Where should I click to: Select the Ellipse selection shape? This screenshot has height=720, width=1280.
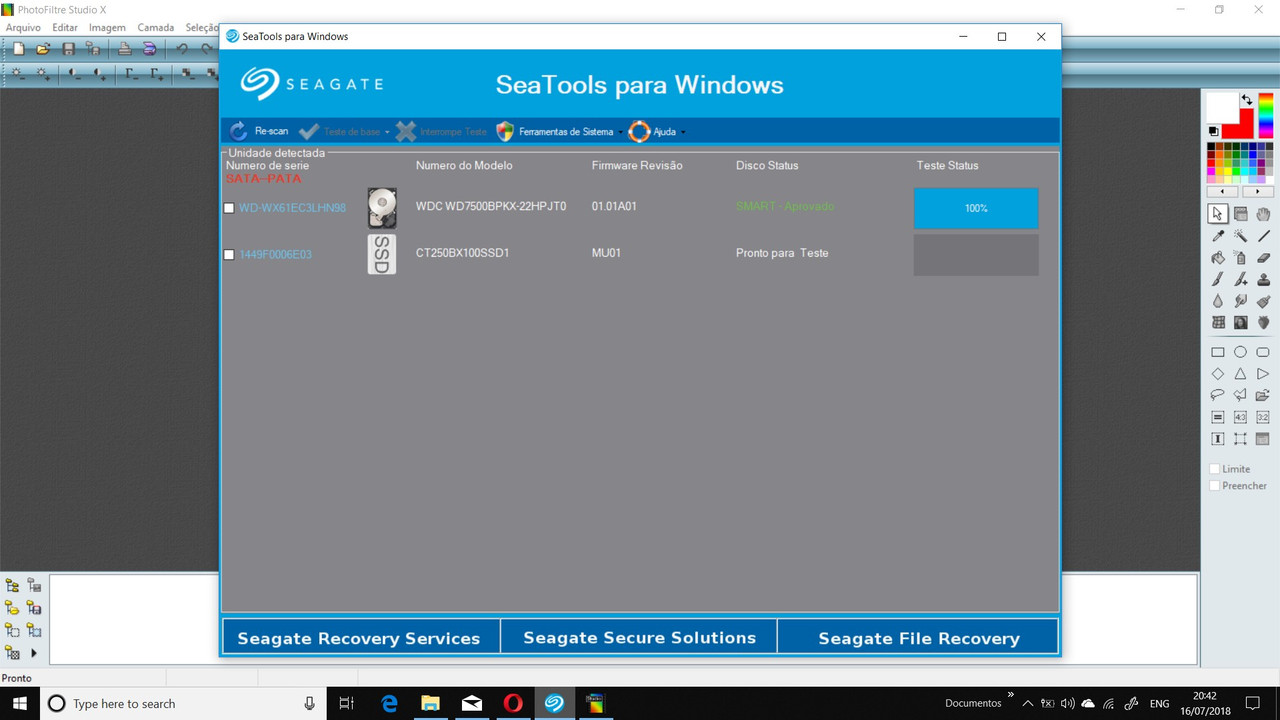(x=1240, y=352)
